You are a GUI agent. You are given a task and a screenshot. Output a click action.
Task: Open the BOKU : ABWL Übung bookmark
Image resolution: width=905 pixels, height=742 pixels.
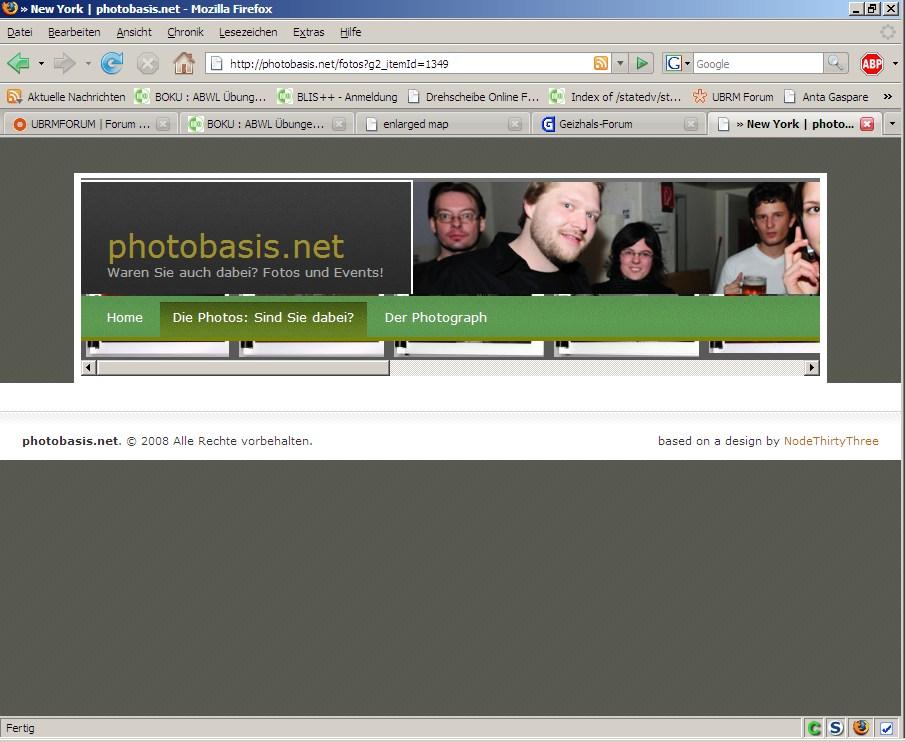point(200,97)
